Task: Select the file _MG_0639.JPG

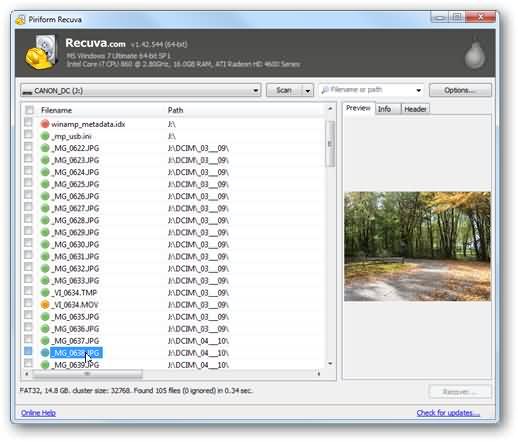Action: [77, 365]
